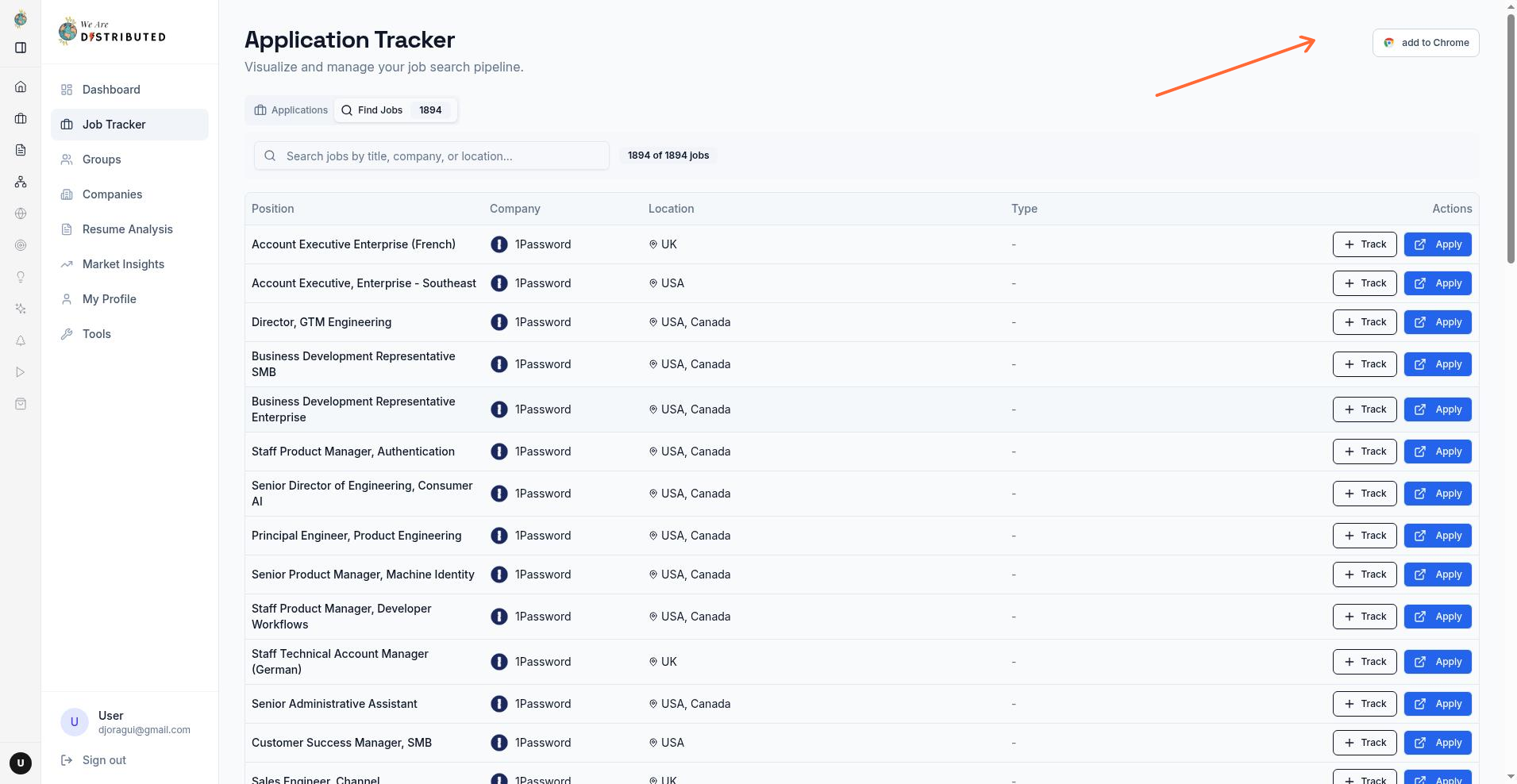Open Resume Analysis in the sidebar
This screenshot has width=1517, height=784.
(129, 229)
